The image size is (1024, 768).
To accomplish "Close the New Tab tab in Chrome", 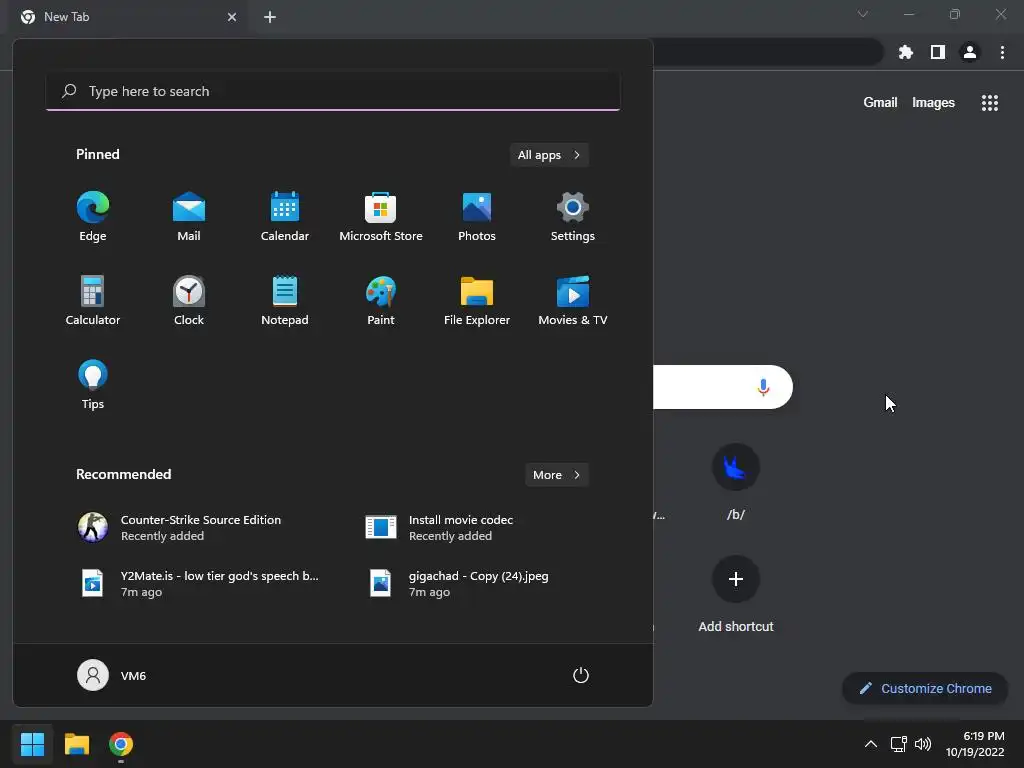I will pos(232,17).
